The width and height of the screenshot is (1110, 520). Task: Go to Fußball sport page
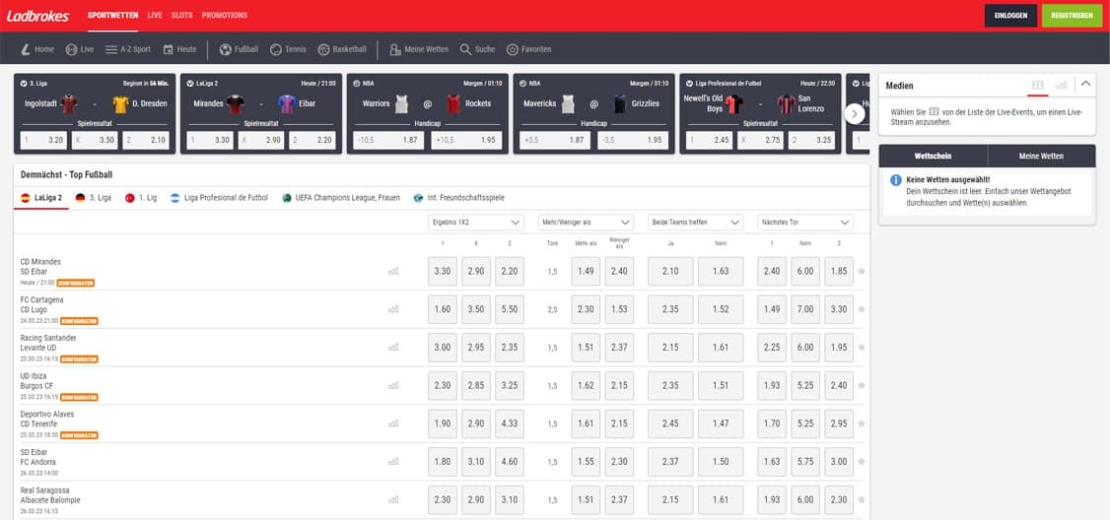coord(239,50)
